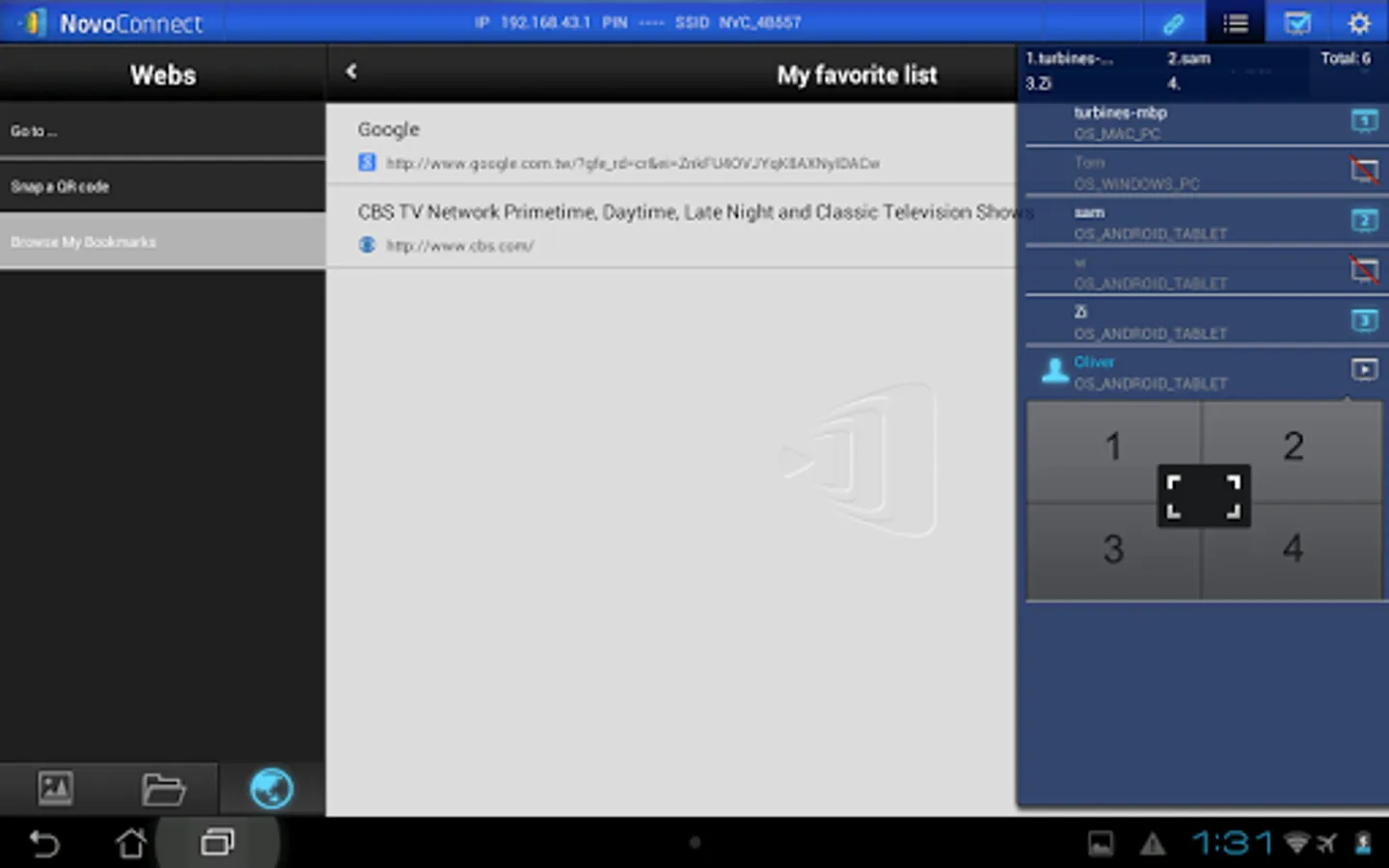Choose full screen projection center button

point(1204,497)
